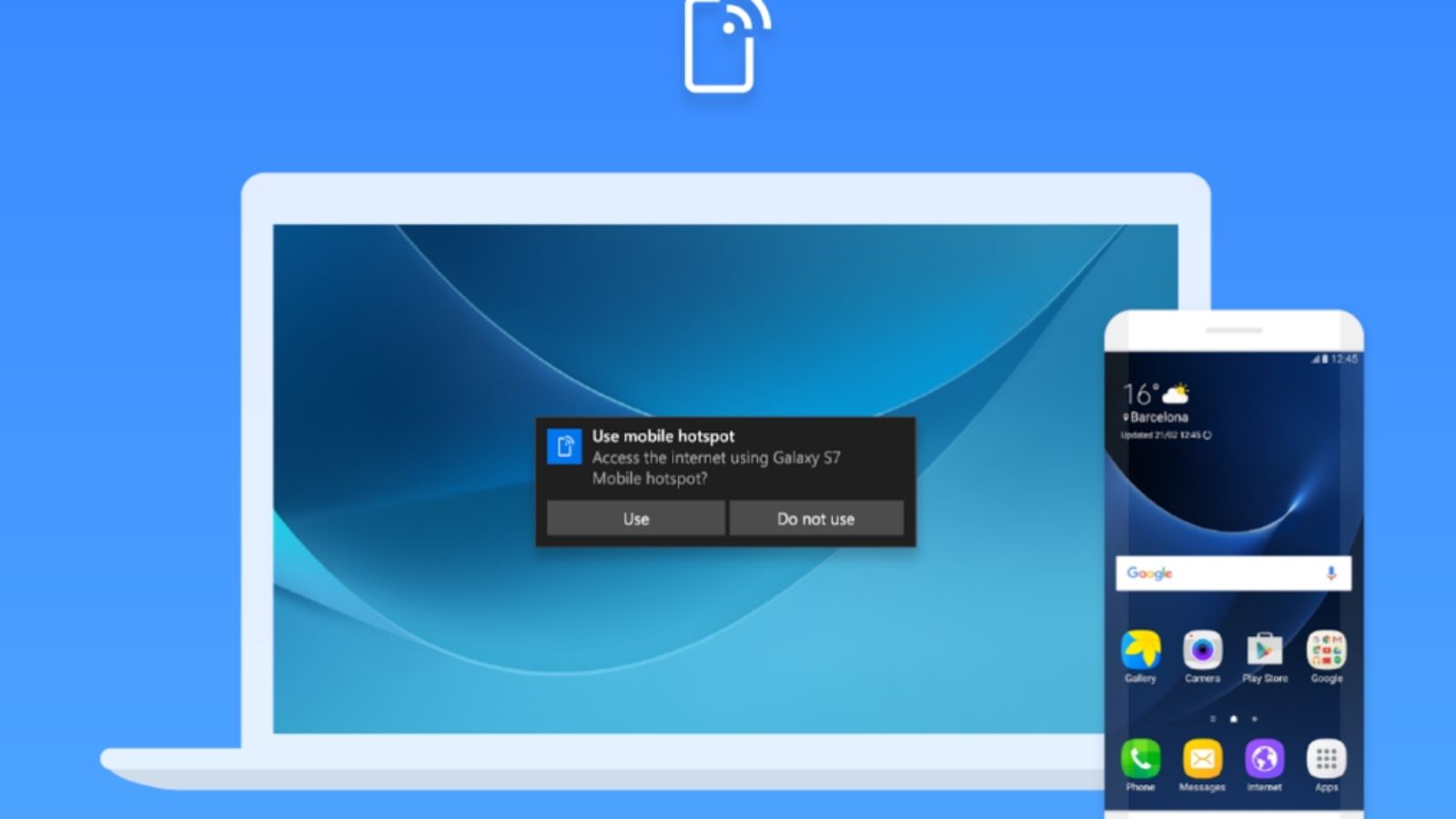Open the Play Store app
Screen dimensions: 1456x819
pos(1264,652)
